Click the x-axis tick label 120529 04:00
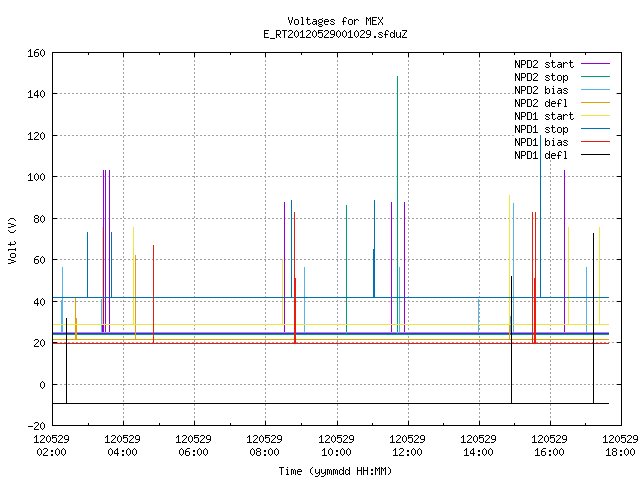The height and width of the screenshot is (480, 640). click(x=122, y=446)
